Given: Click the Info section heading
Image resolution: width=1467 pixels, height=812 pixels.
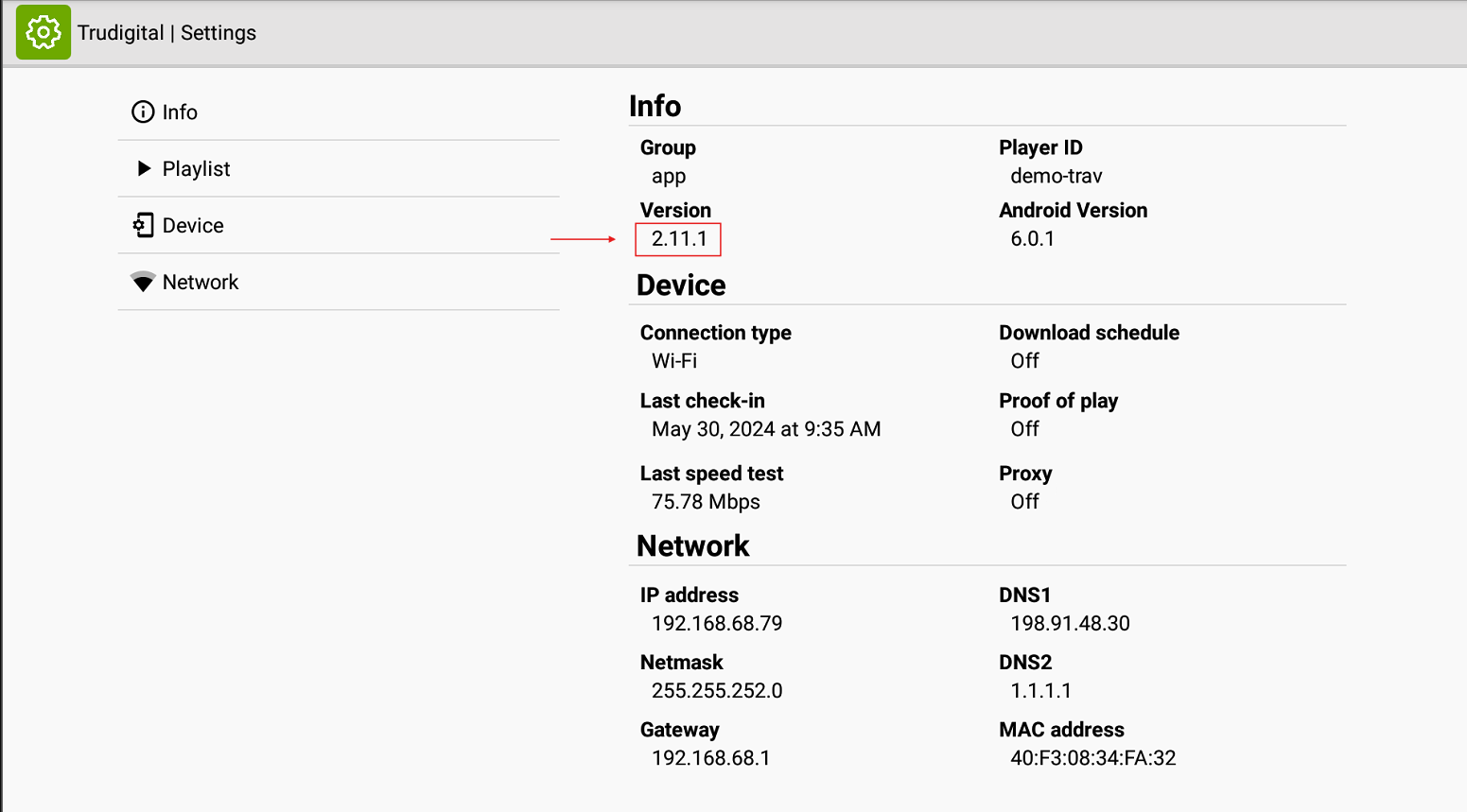Looking at the screenshot, I should 655,106.
